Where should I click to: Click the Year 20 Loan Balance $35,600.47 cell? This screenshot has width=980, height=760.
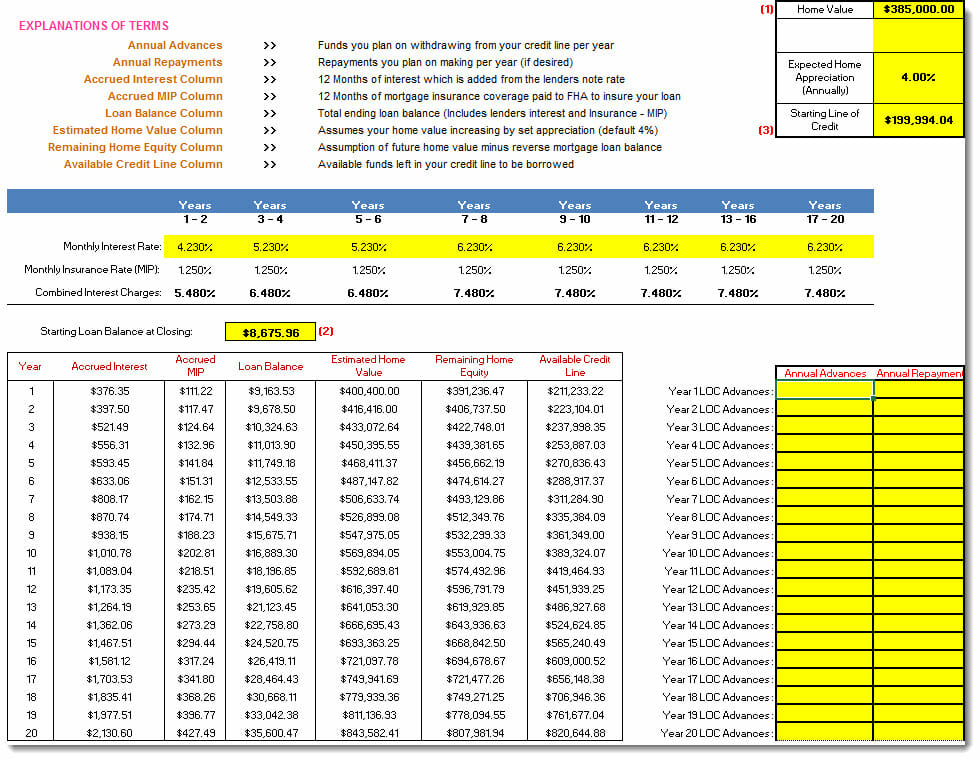pyautogui.click(x=270, y=732)
